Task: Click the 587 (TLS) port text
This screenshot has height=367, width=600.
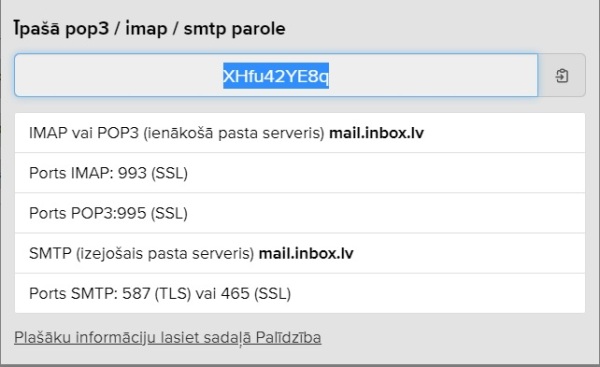Action: tap(157, 294)
